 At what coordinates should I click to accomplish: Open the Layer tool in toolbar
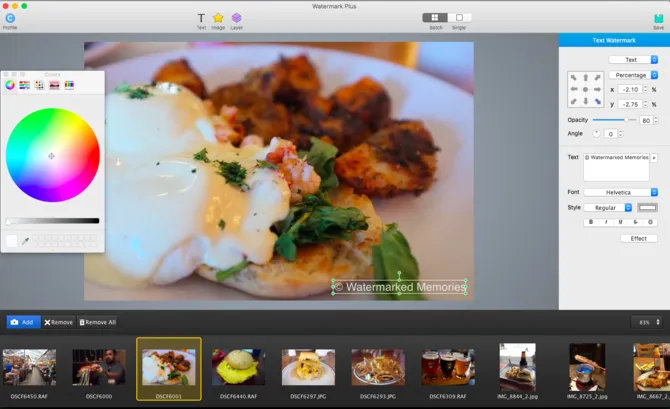tap(237, 18)
